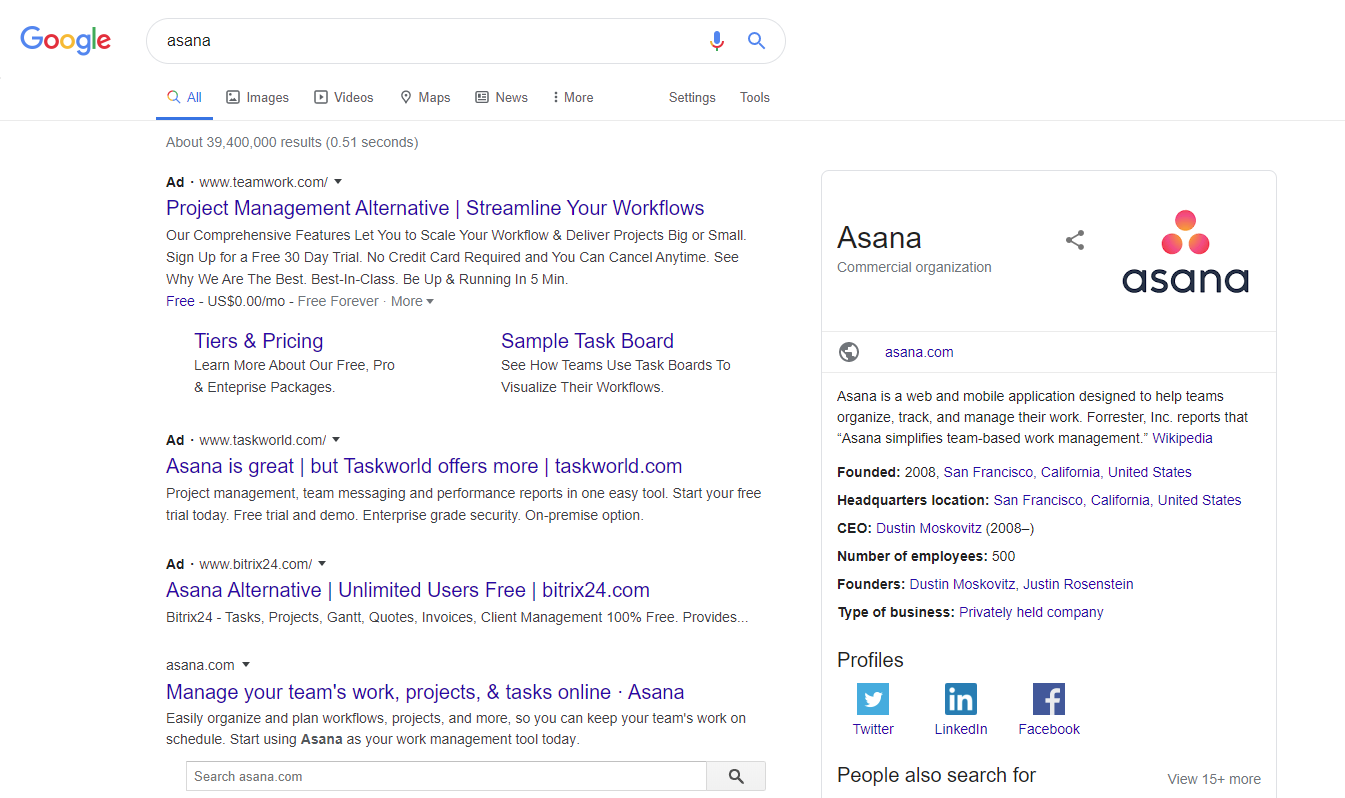Click the Google logo
Image resolution: width=1345 pixels, height=798 pixels.
point(66,40)
